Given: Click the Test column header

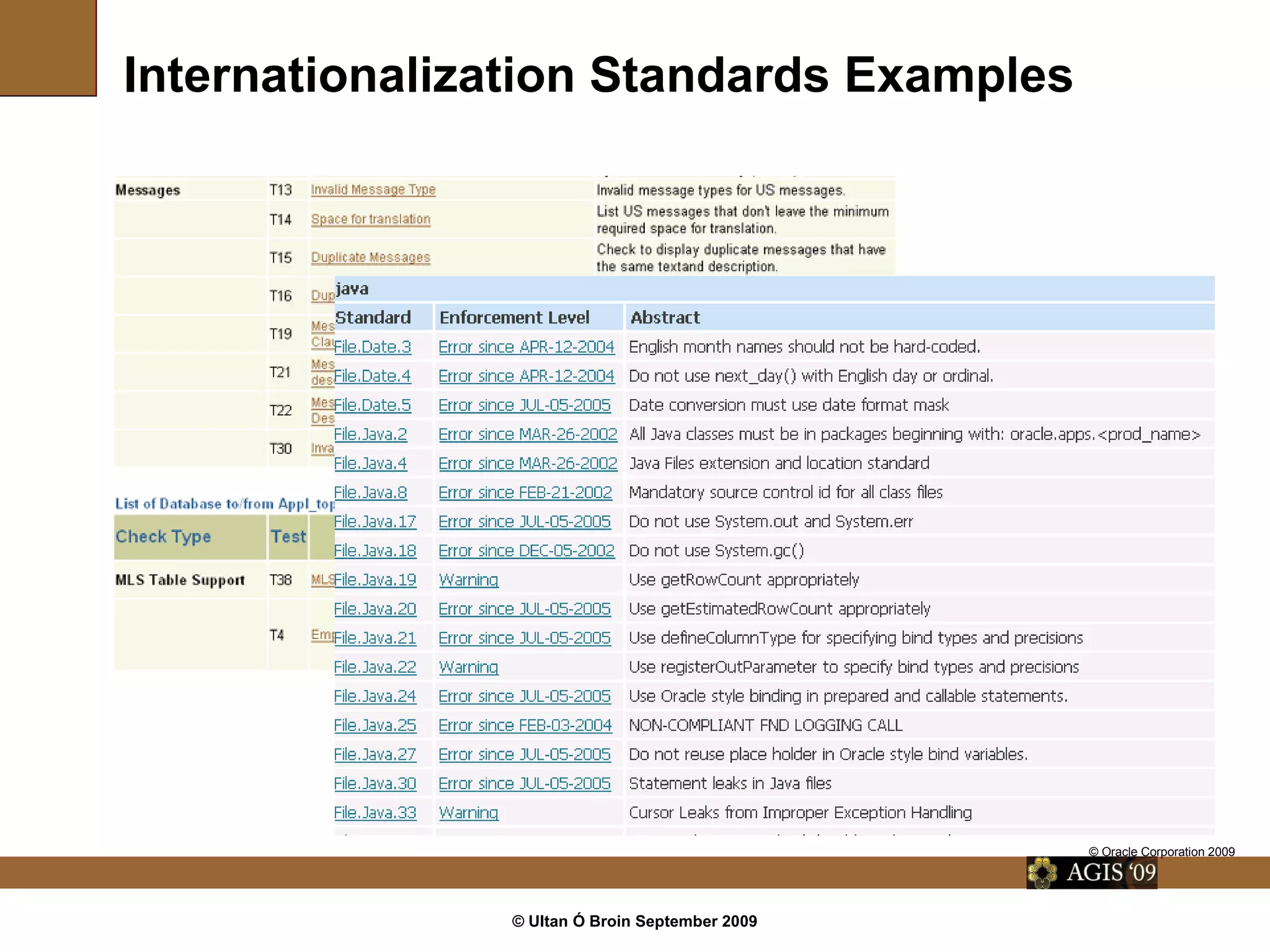Looking at the screenshot, I should (288, 537).
